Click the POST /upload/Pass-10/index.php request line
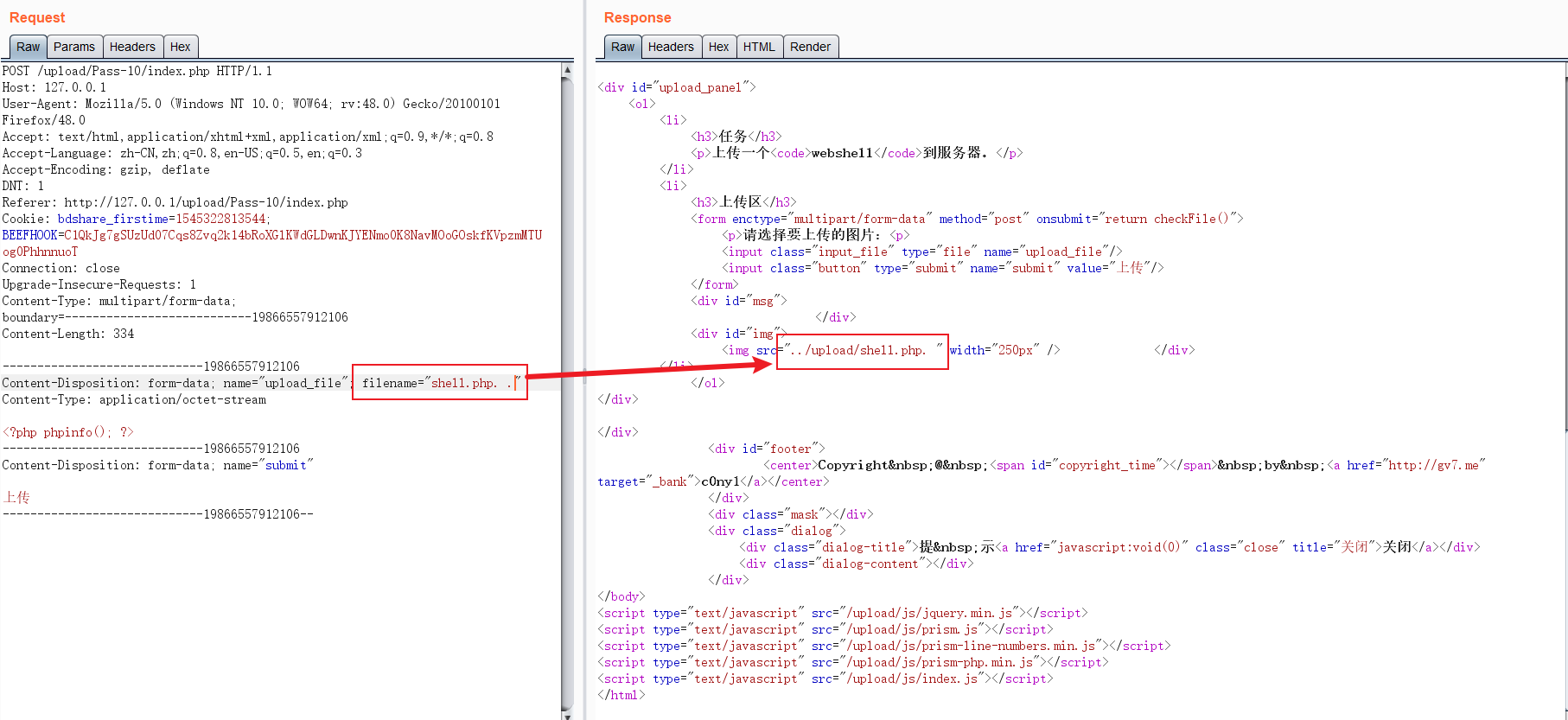 [137, 71]
